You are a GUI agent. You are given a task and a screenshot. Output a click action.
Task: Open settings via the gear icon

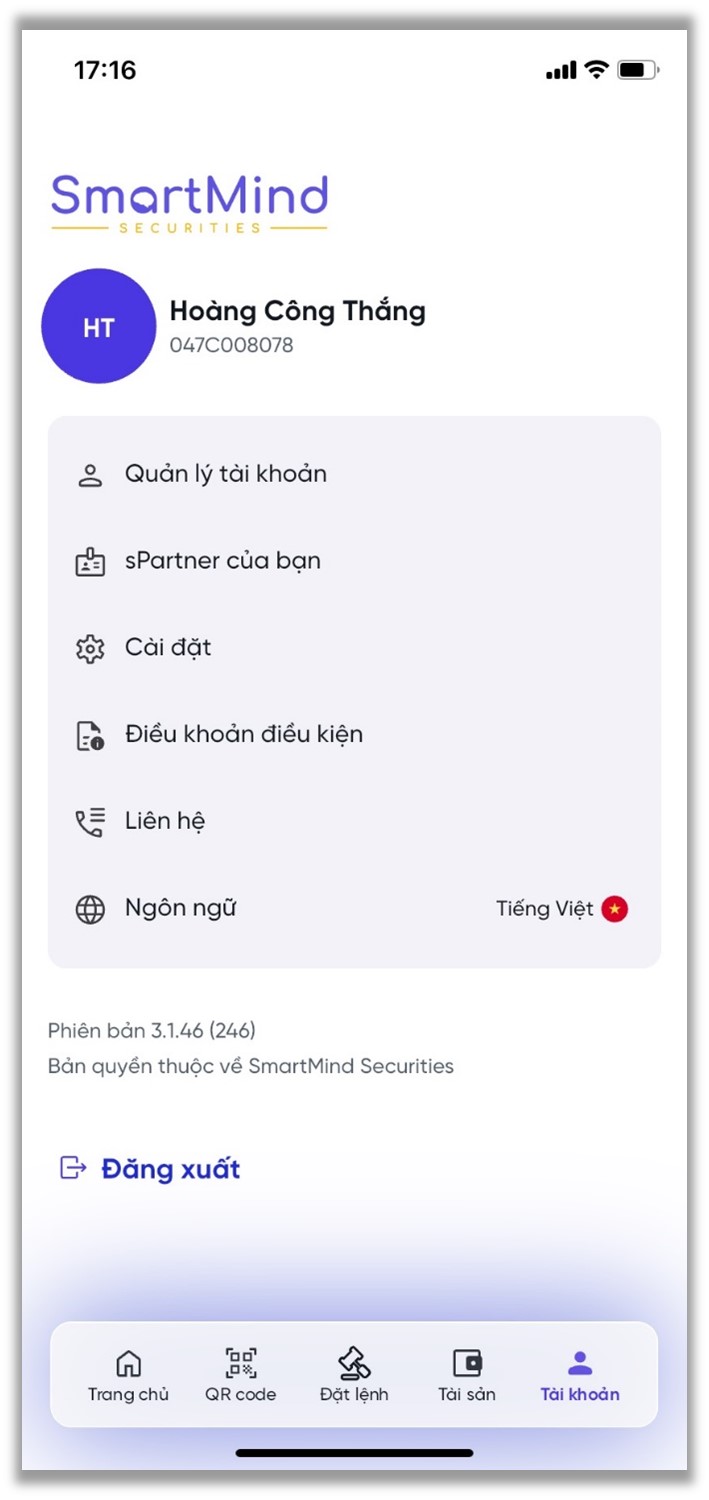90,649
